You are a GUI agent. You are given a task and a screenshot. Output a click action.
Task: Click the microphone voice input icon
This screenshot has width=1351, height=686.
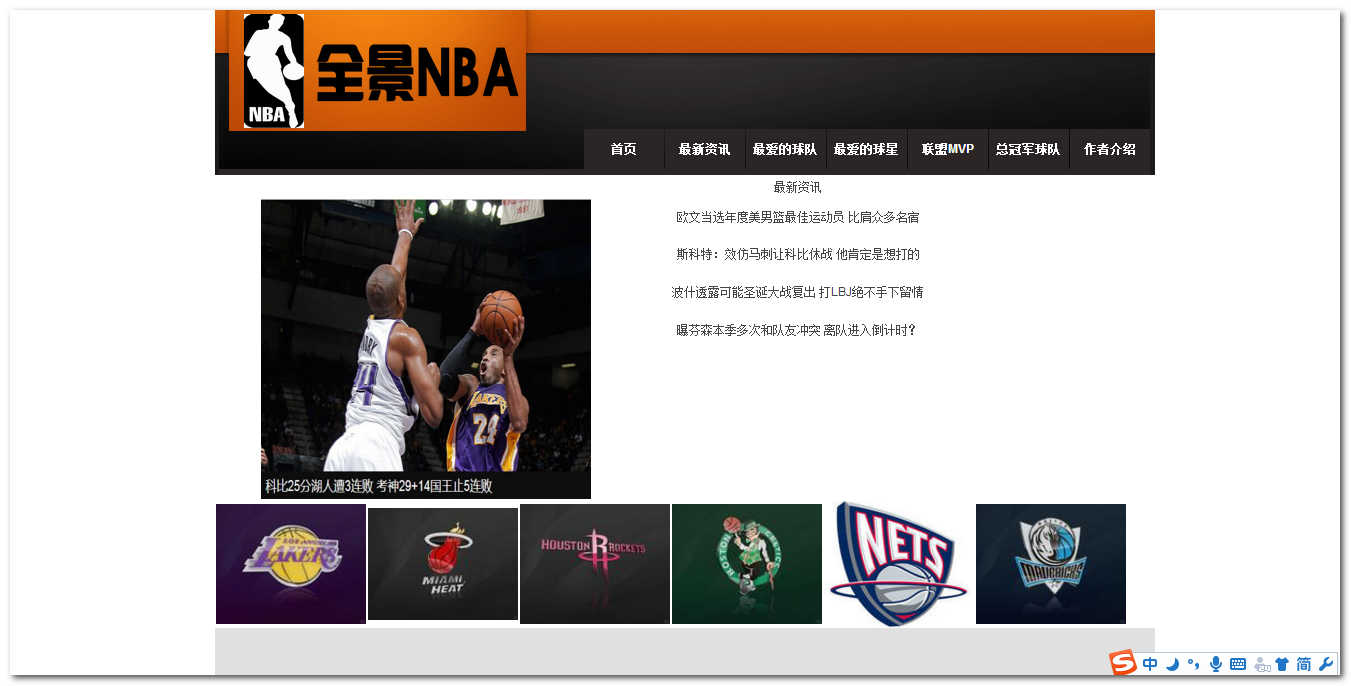[1216, 664]
